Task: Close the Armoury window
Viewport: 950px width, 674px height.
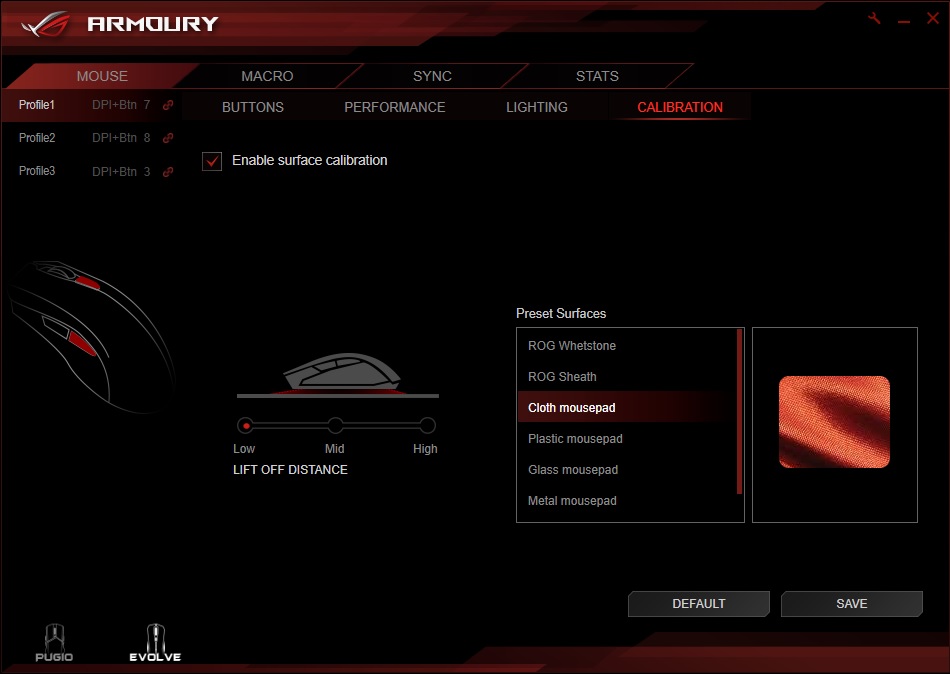Action: click(x=933, y=18)
